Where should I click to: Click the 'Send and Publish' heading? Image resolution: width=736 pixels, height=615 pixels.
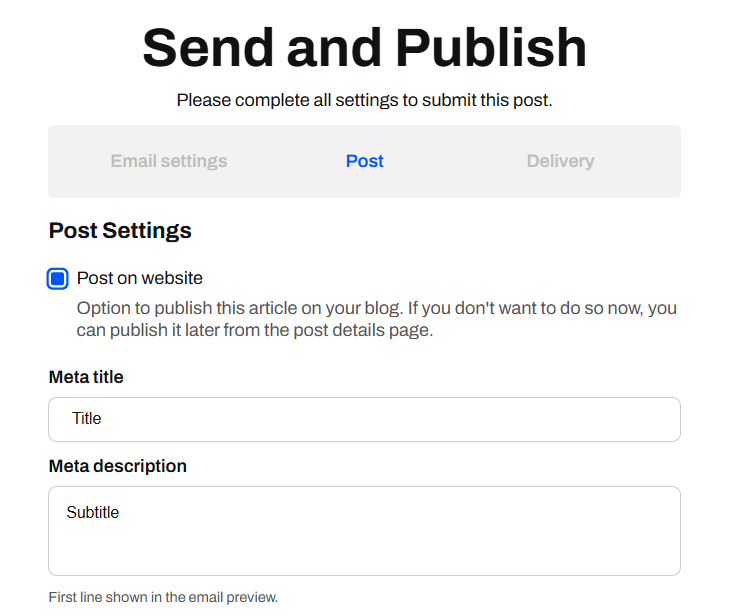click(x=364, y=48)
